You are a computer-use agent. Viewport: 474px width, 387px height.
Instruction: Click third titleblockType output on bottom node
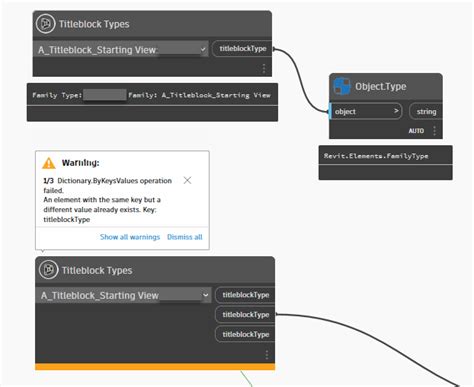click(x=246, y=334)
